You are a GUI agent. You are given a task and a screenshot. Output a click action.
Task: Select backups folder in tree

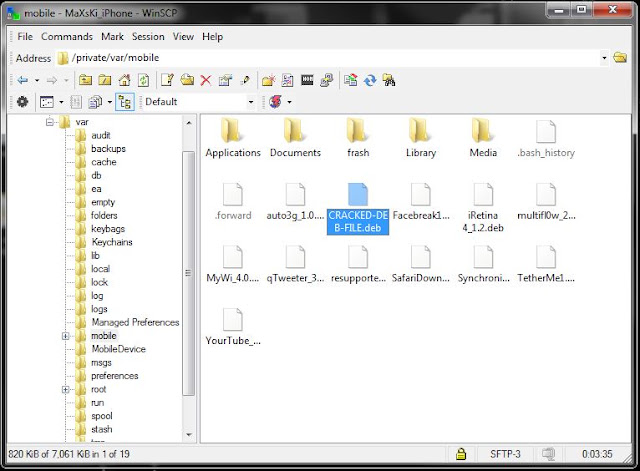[108, 149]
